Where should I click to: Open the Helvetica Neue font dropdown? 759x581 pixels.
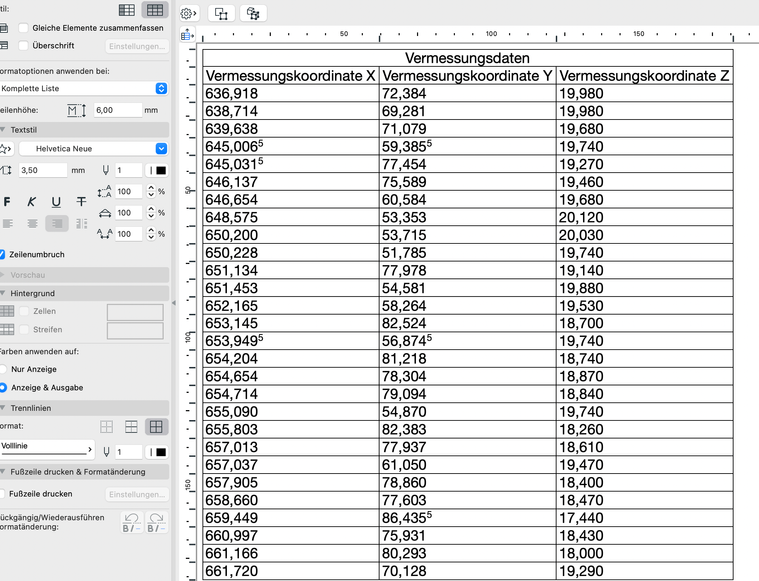(x=93, y=149)
